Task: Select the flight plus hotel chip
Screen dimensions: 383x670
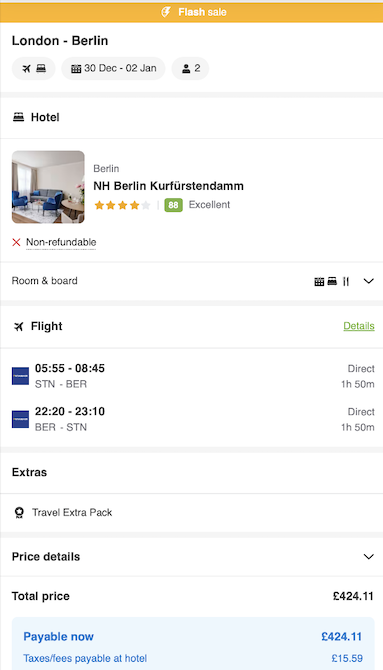Action: point(33,68)
